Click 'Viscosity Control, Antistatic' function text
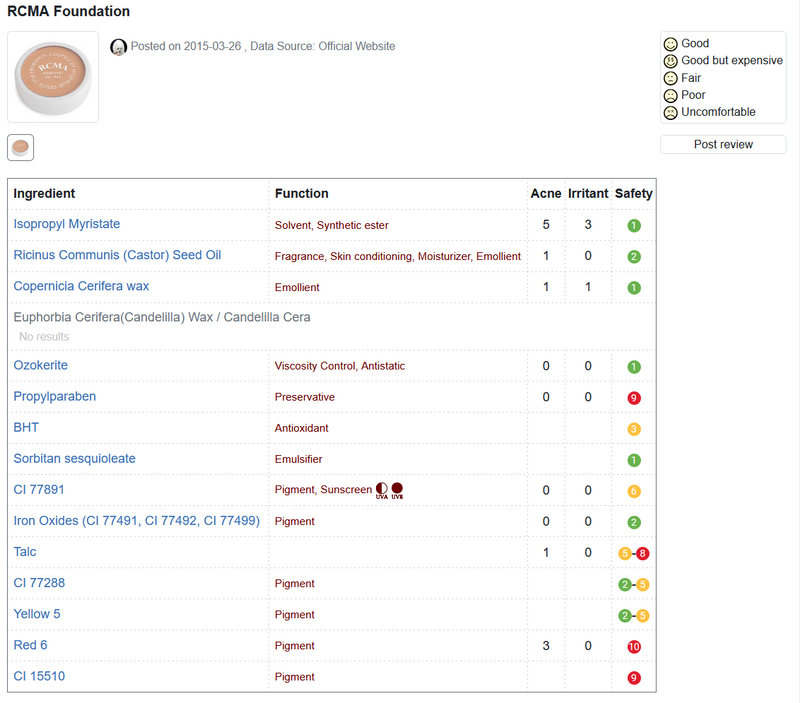Image resolution: width=800 pixels, height=703 pixels. click(340, 366)
